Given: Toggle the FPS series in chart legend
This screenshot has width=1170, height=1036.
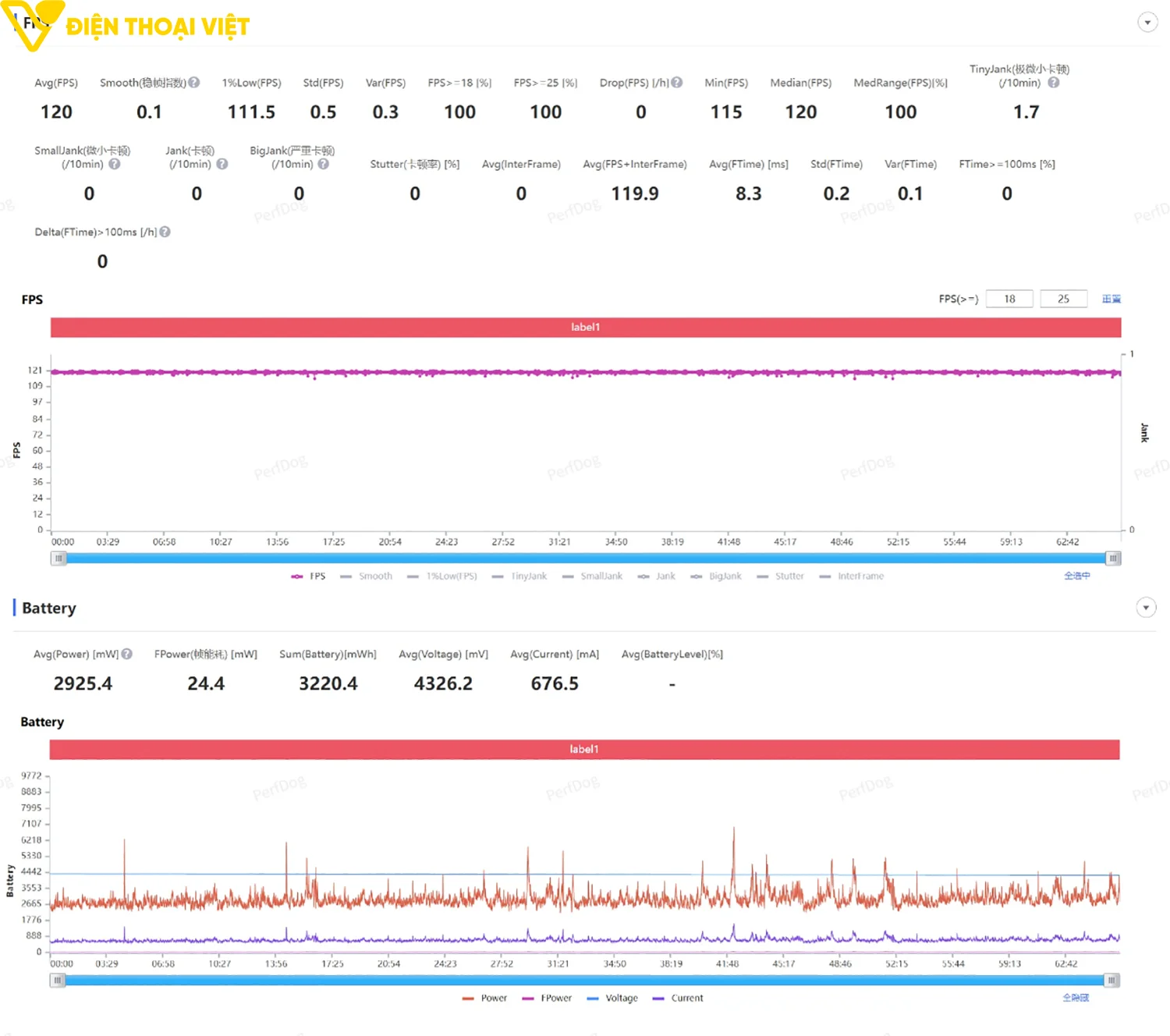Looking at the screenshot, I should (309, 577).
